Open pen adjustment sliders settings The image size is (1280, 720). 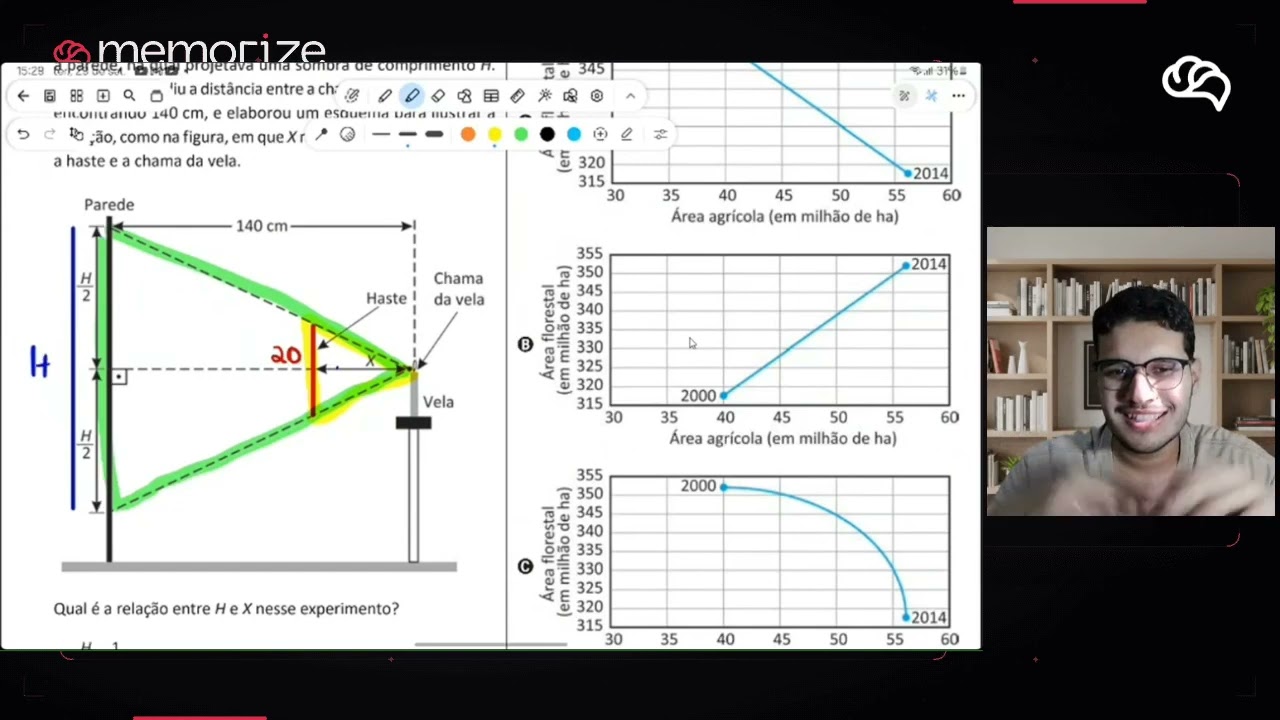point(660,134)
